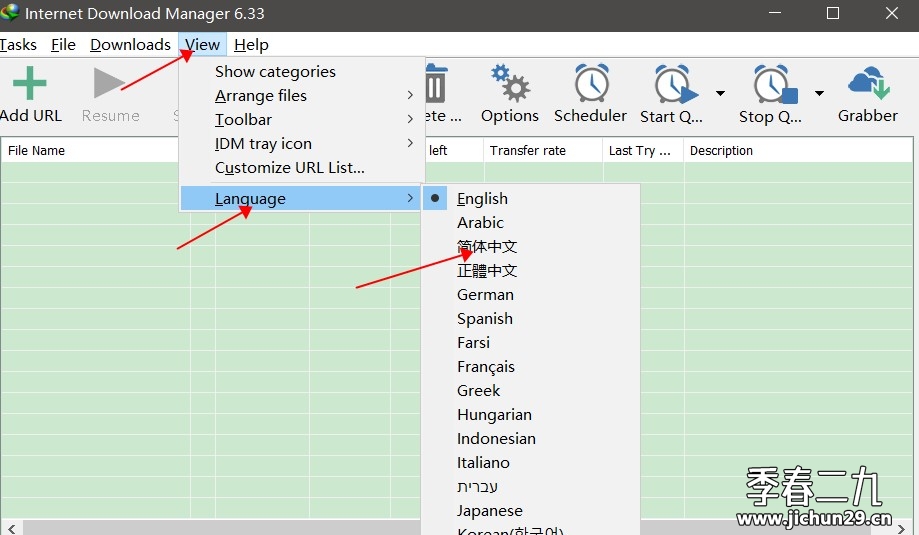The width and height of the screenshot is (919, 535).
Task: Close the View menu
Action: click(x=203, y=45)
